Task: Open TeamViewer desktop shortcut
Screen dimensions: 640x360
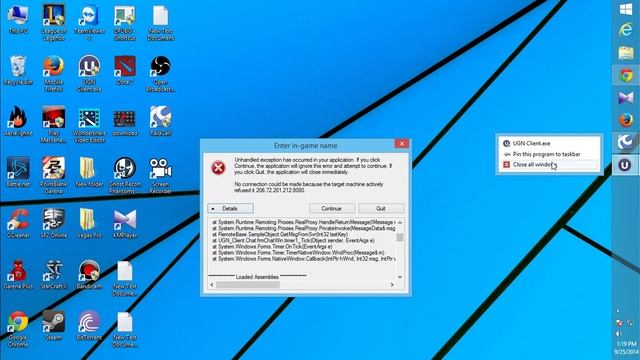Action: [89, 22]
